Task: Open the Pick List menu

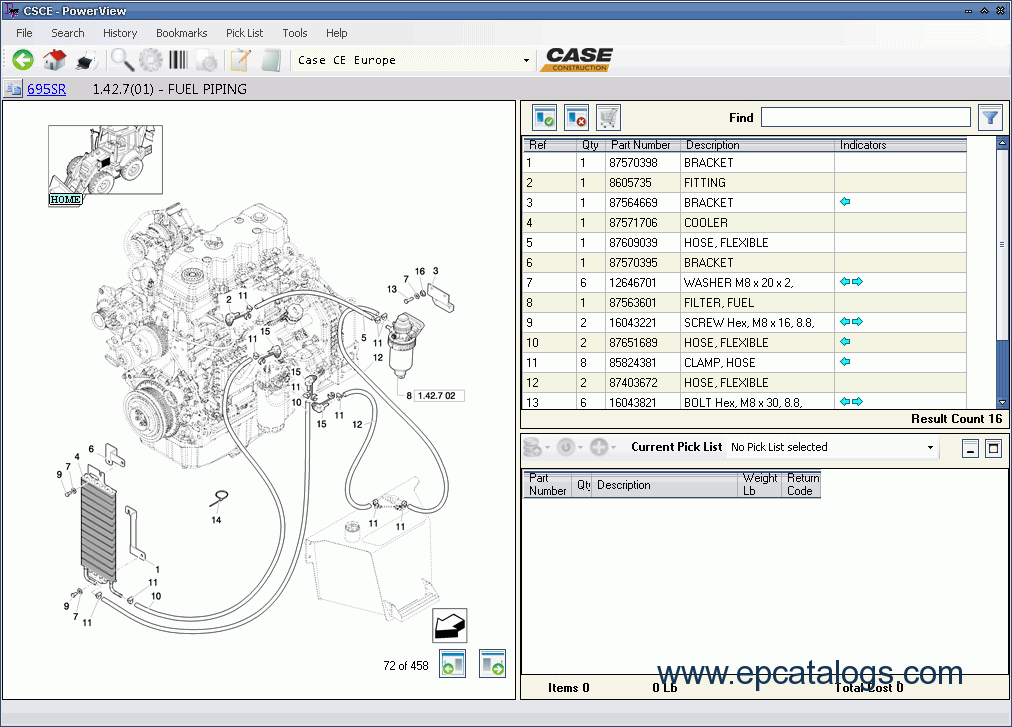Action: [245, 33]
